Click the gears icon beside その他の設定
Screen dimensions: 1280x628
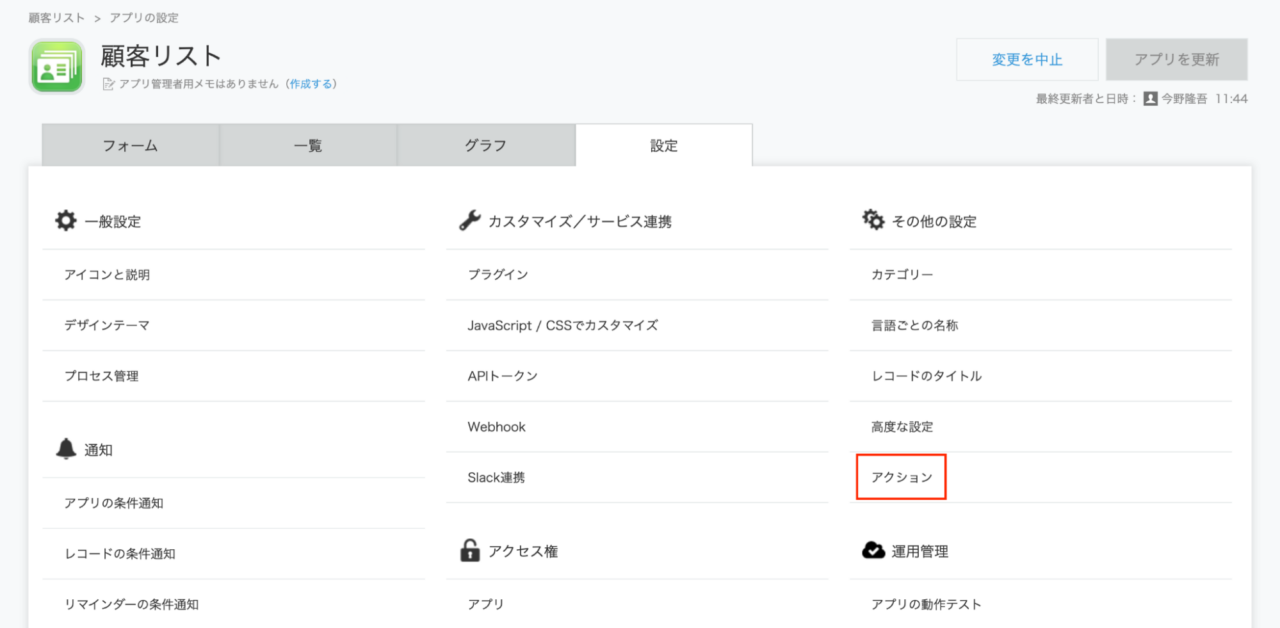[873, 220]
